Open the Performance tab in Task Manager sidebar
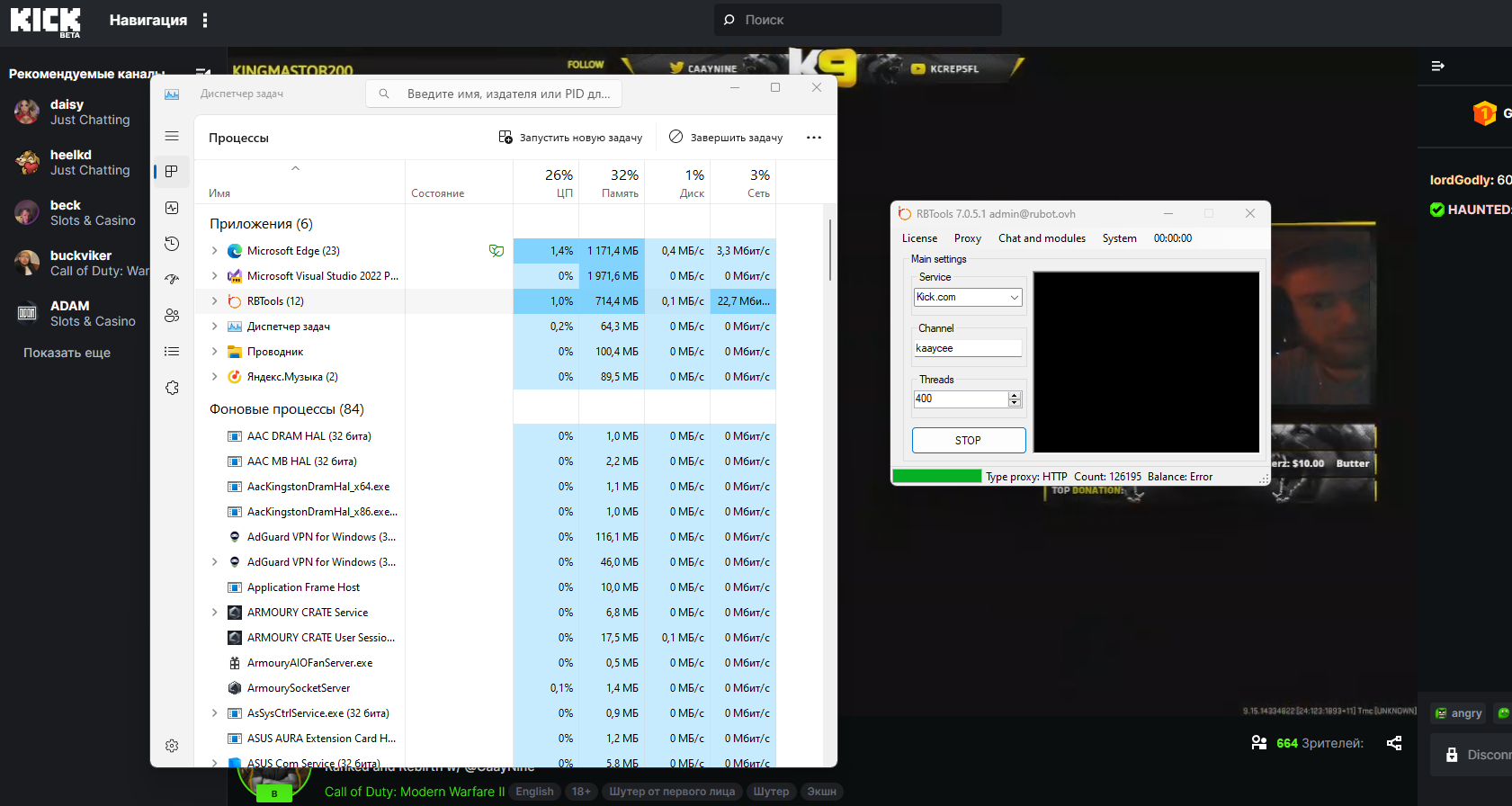The width and height of the screenshot is (1512, 806). click(172, 208)
